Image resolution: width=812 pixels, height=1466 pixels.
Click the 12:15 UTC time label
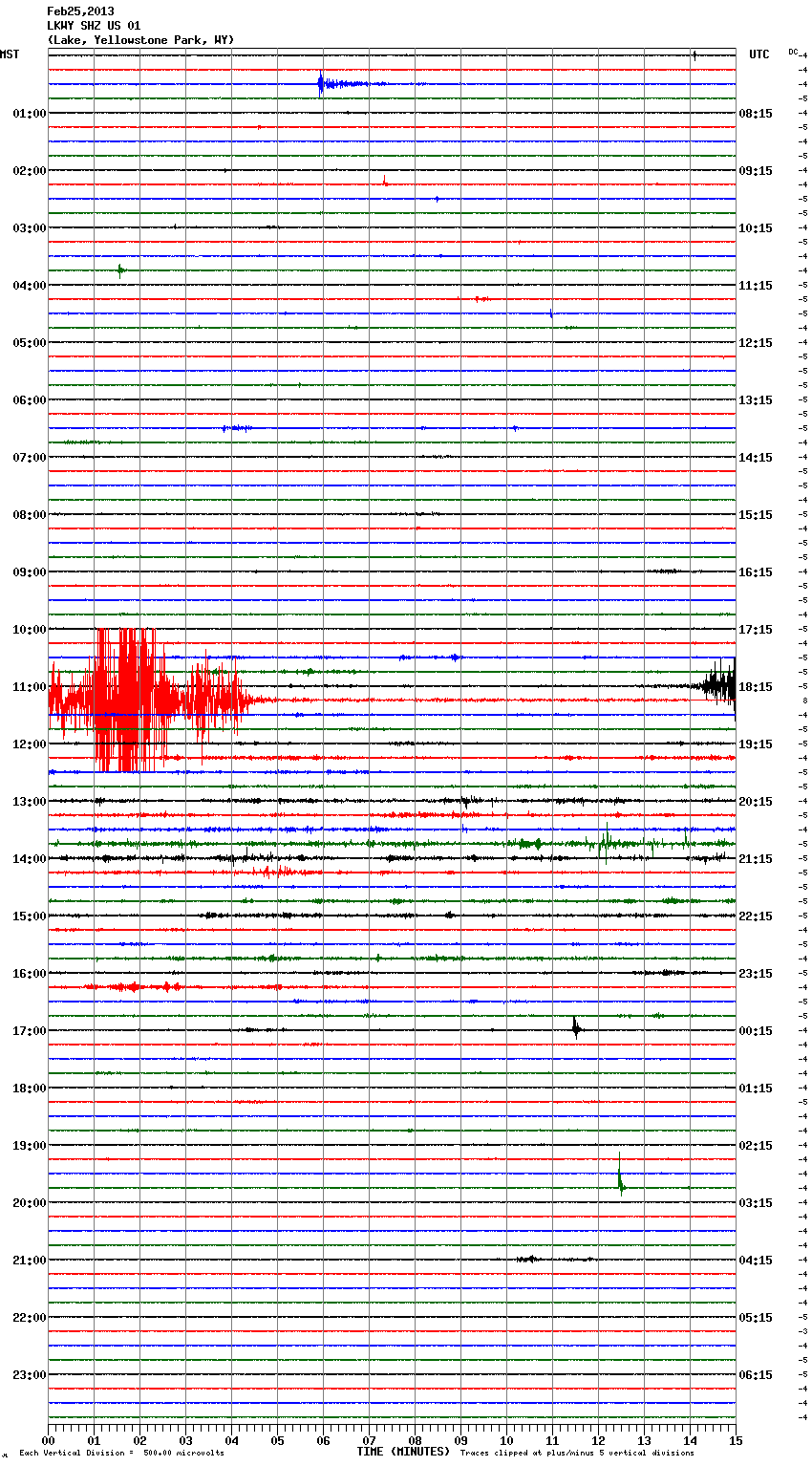coord(756,343)
